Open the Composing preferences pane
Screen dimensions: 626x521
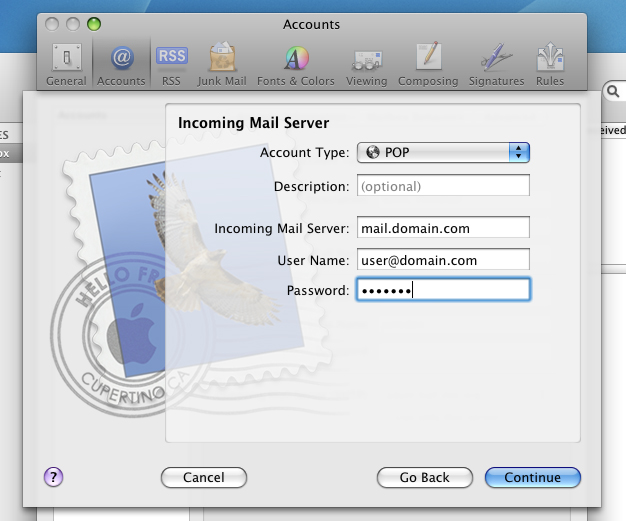pos(428,63)
